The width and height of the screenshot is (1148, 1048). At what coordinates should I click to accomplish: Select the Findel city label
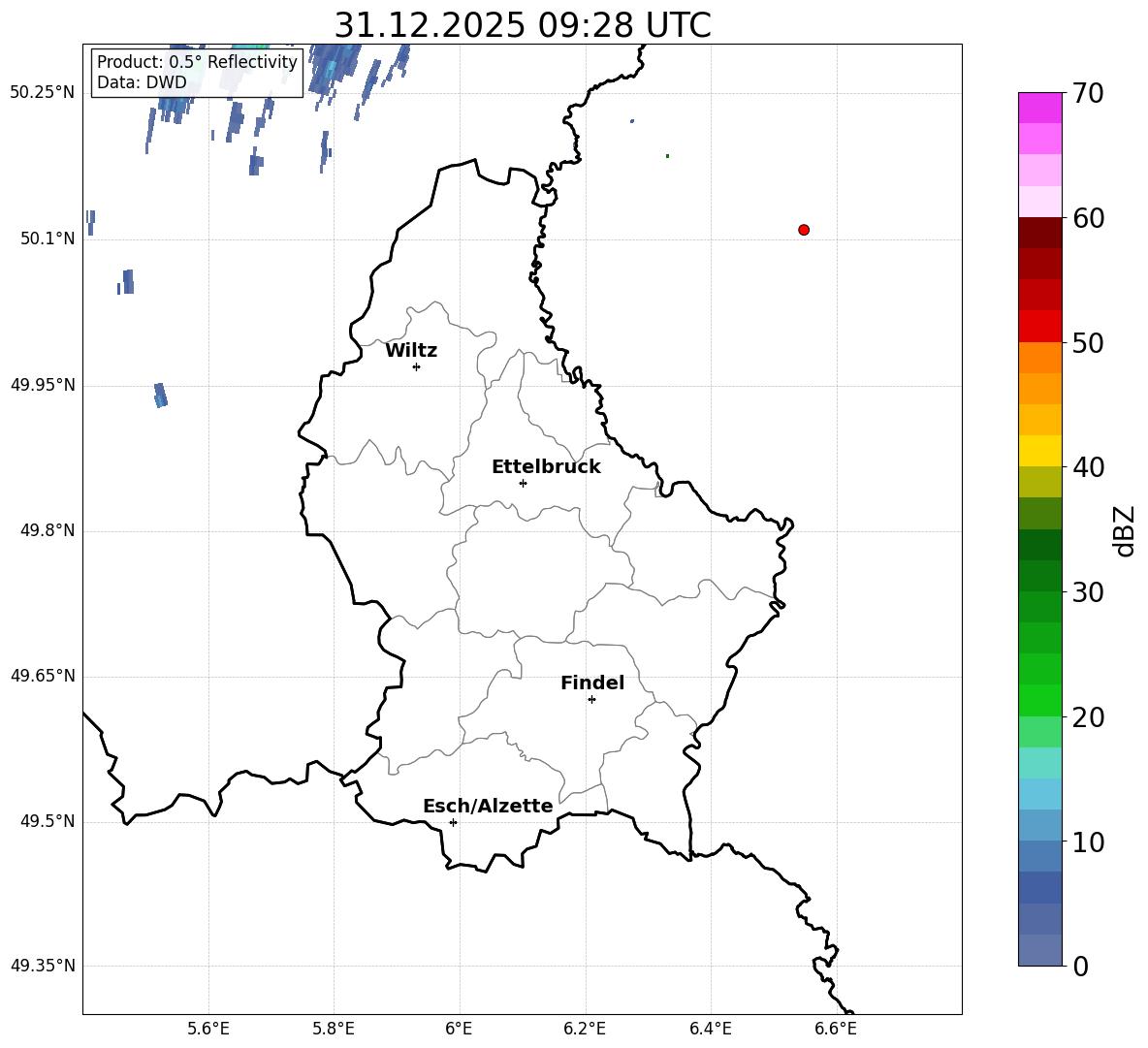click(x=592, y=683)
